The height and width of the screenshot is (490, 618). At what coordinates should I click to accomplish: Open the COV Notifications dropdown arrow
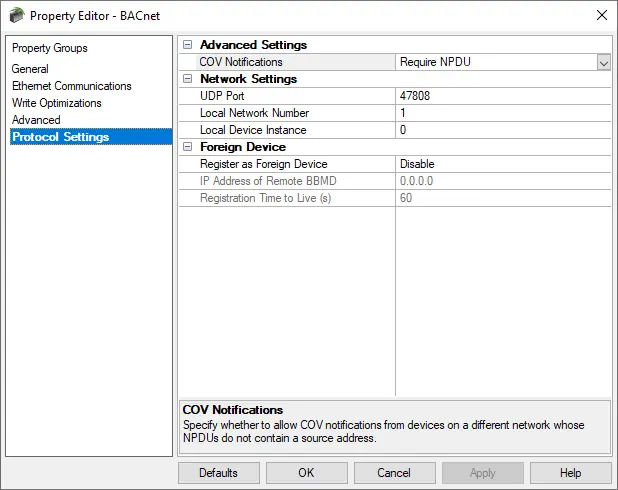click(x=603, y=62)
